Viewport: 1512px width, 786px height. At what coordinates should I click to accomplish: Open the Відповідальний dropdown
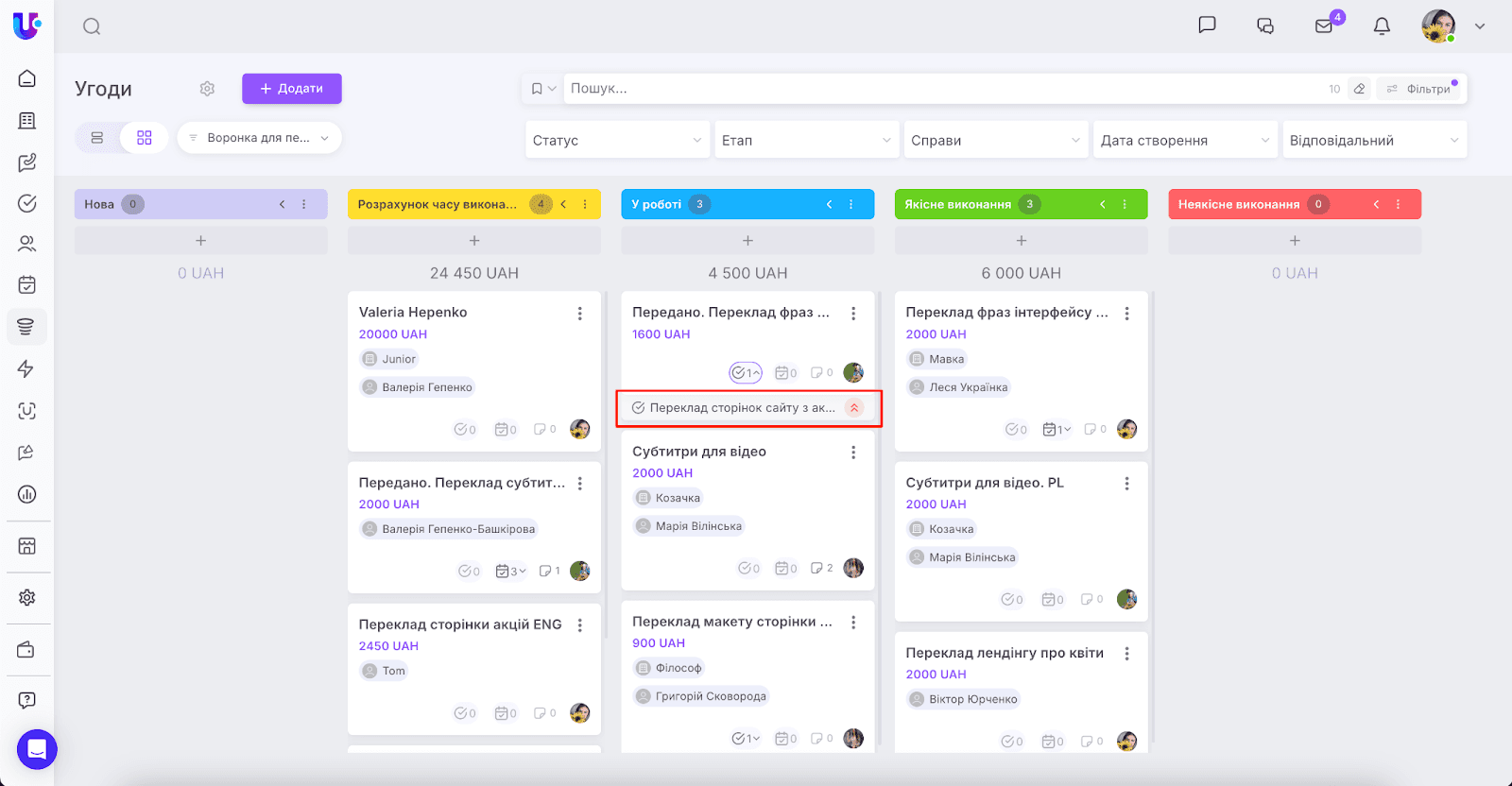tap(1373, 141)
